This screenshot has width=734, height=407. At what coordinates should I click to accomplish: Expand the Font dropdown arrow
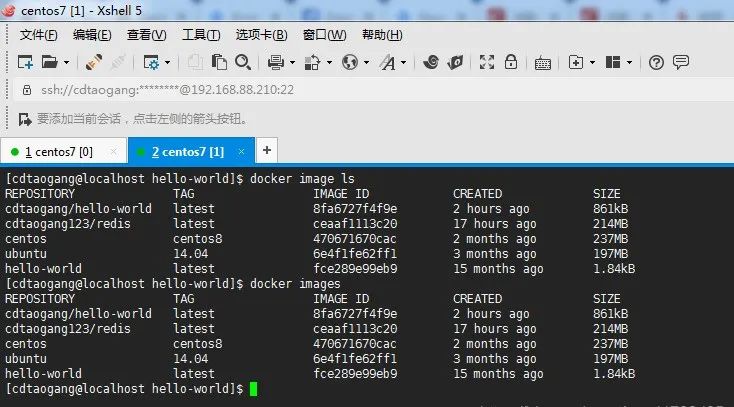[x=404, y=62]
